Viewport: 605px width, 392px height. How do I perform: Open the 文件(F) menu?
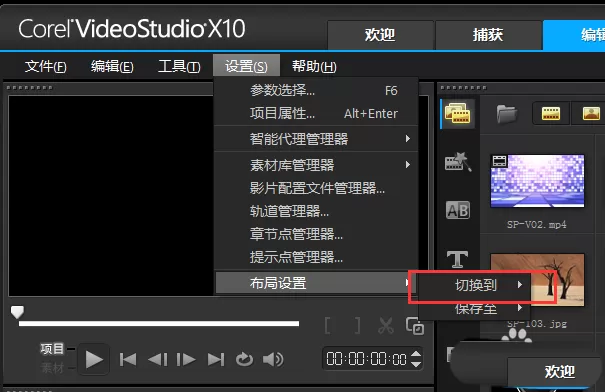46,67
